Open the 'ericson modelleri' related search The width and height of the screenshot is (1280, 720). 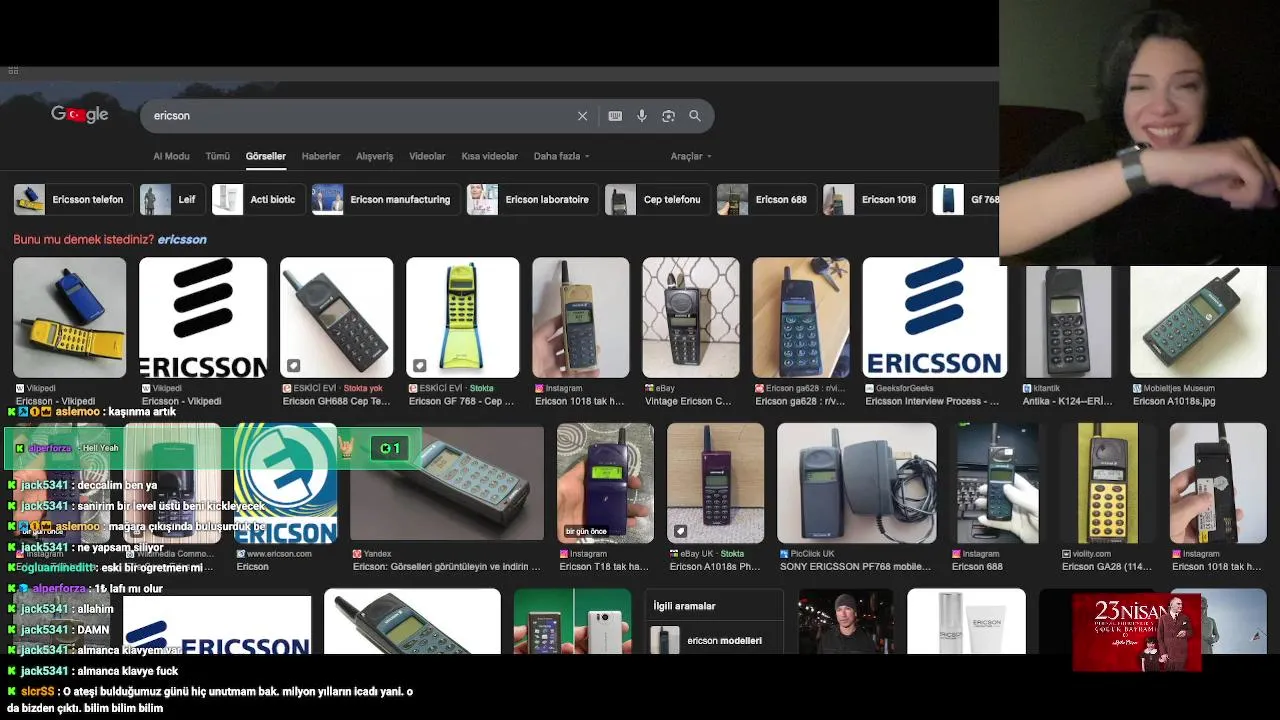(x=715, y=640)
